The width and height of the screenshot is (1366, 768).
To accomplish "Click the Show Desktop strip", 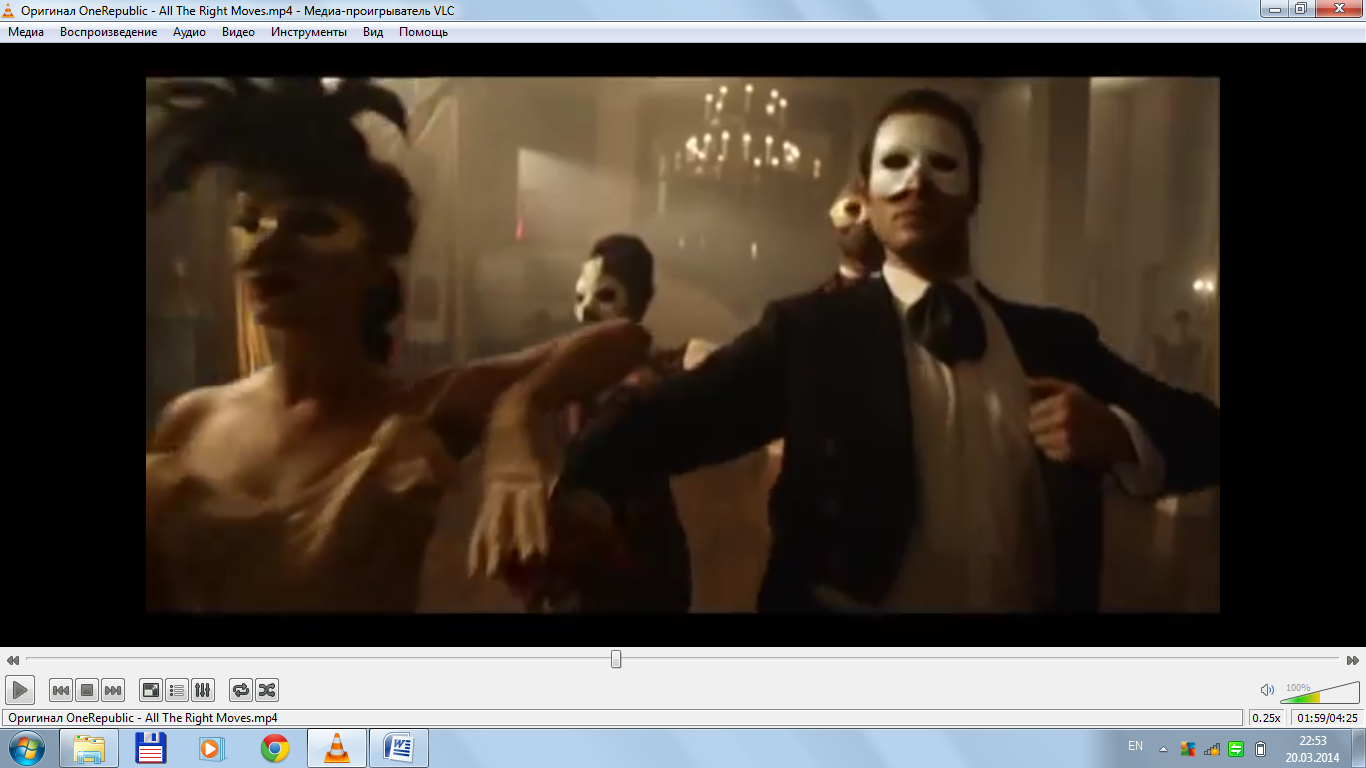I will click(x=1359, y=748).
